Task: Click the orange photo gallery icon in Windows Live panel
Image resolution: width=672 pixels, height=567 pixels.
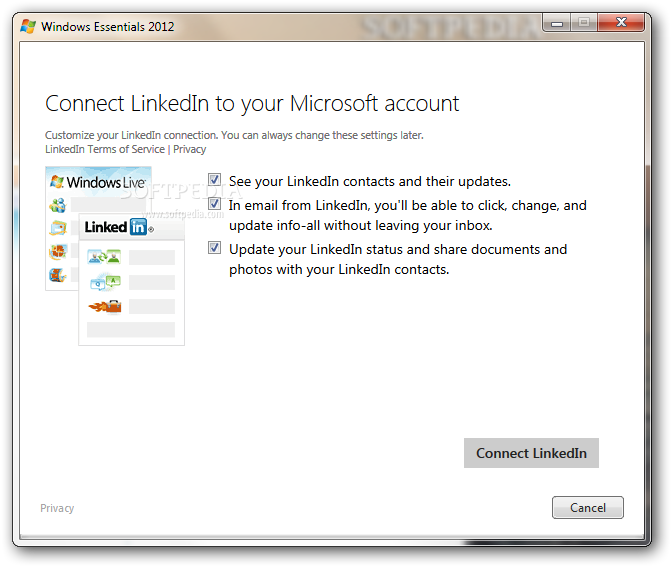Action: [x=58, y=252]
